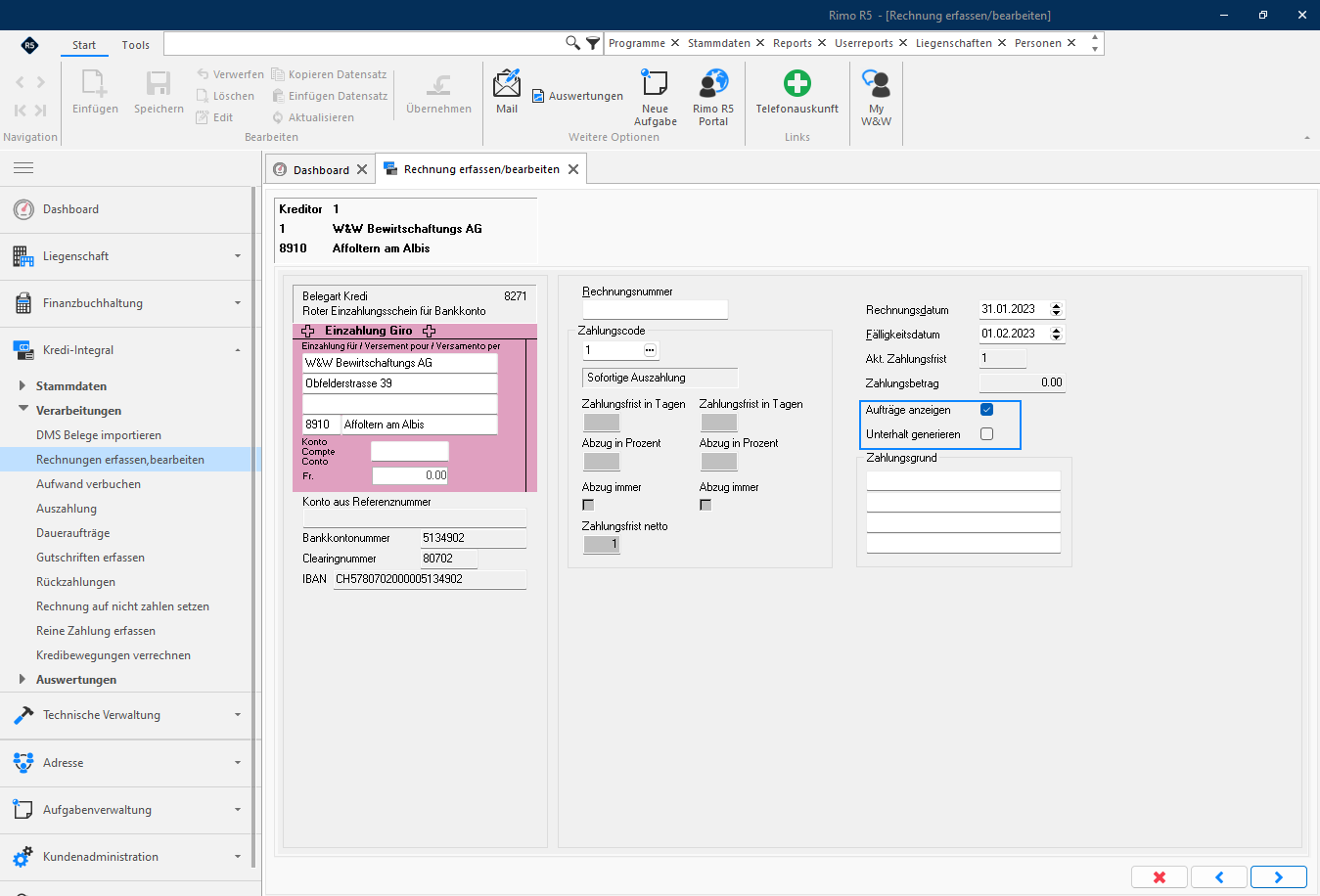The width and height of the screenshot is (1320, 896).
Task: Click the filter funnel icon
Action: coord(593,43)
